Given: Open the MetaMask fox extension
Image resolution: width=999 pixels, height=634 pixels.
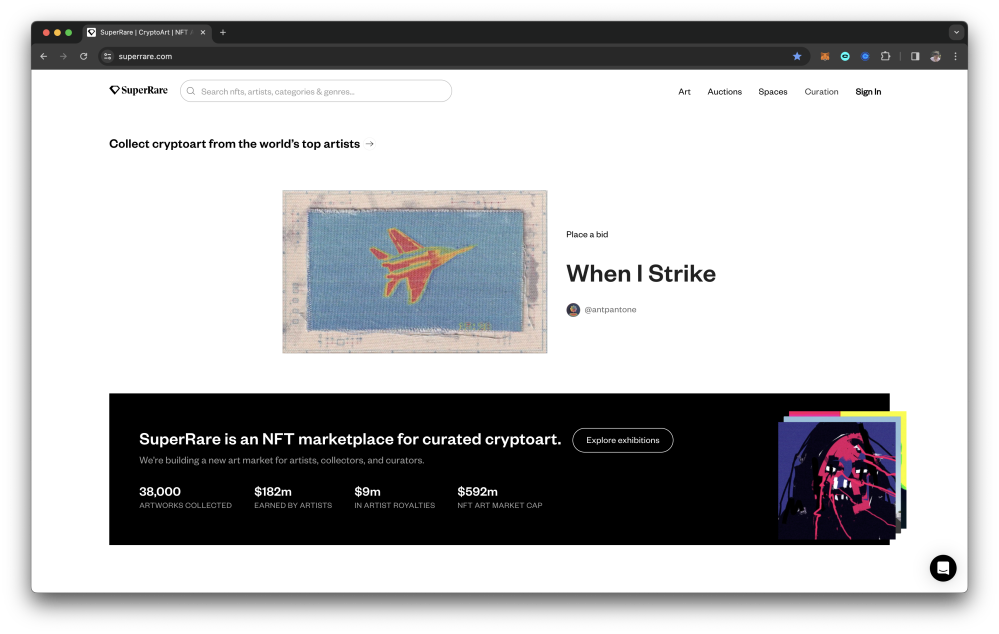Looking at the screenshot, I should click(824, 56).
